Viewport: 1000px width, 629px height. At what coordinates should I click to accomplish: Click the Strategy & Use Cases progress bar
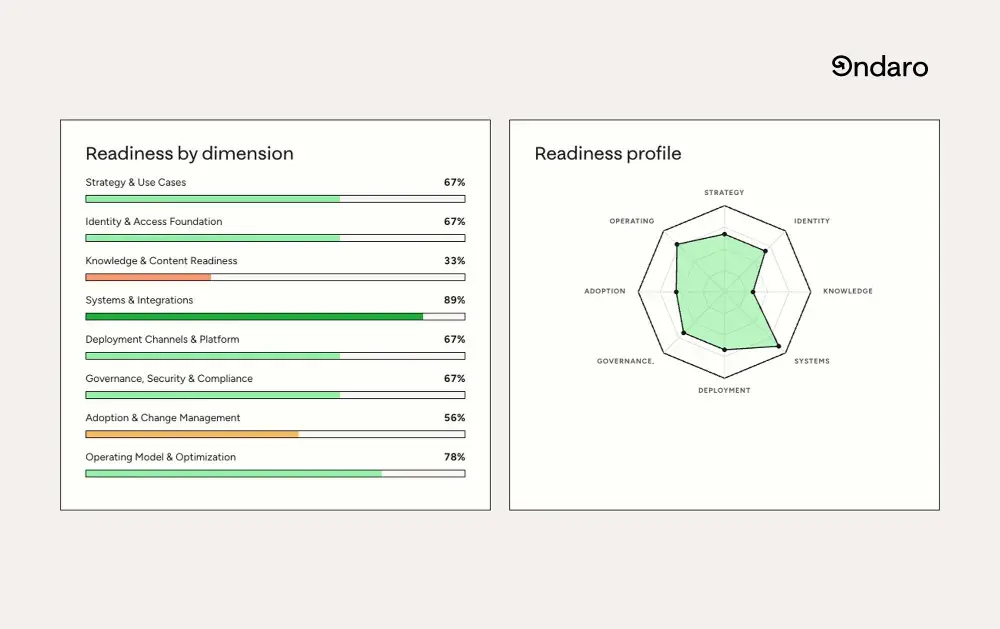pos(276,199)
